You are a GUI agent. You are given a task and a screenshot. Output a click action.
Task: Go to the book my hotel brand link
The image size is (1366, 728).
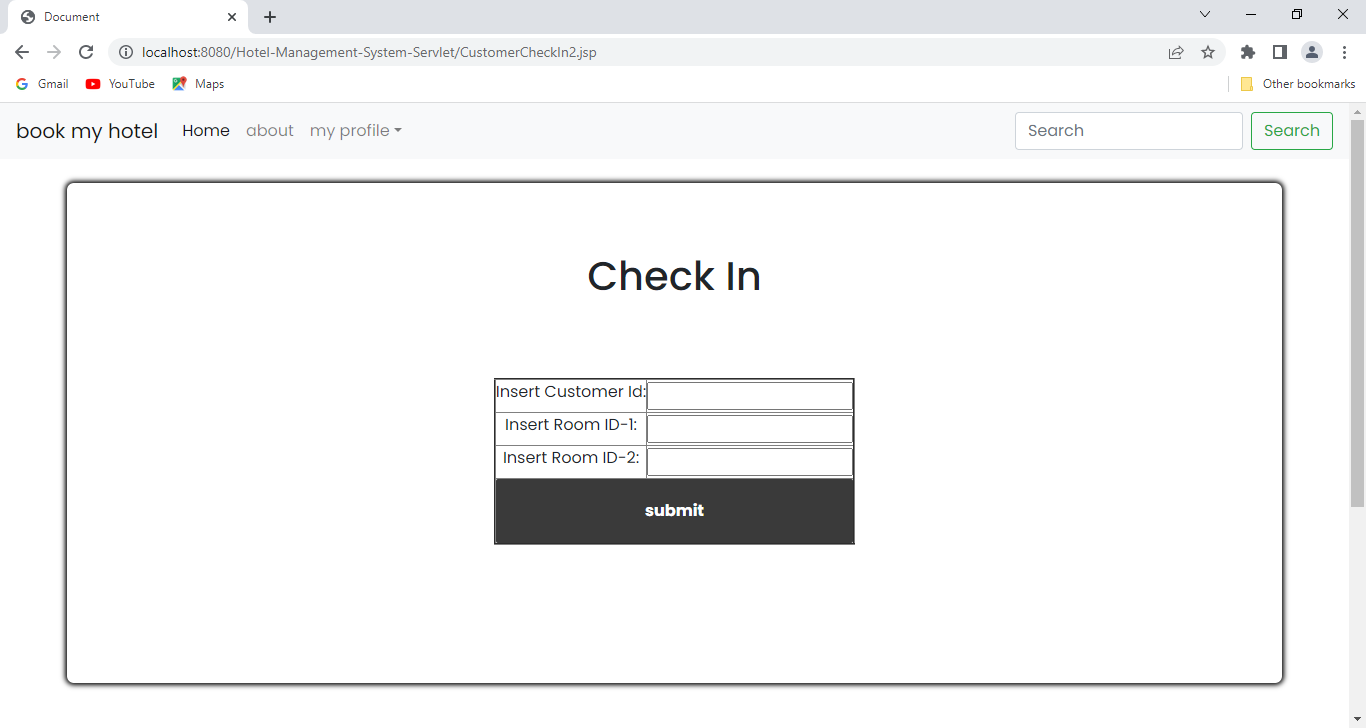[x=87, y=131]
